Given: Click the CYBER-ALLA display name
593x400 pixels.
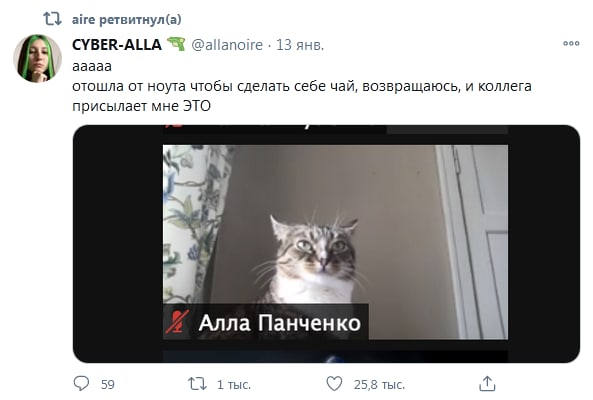Looking at the screenshot, I should 116,45.
